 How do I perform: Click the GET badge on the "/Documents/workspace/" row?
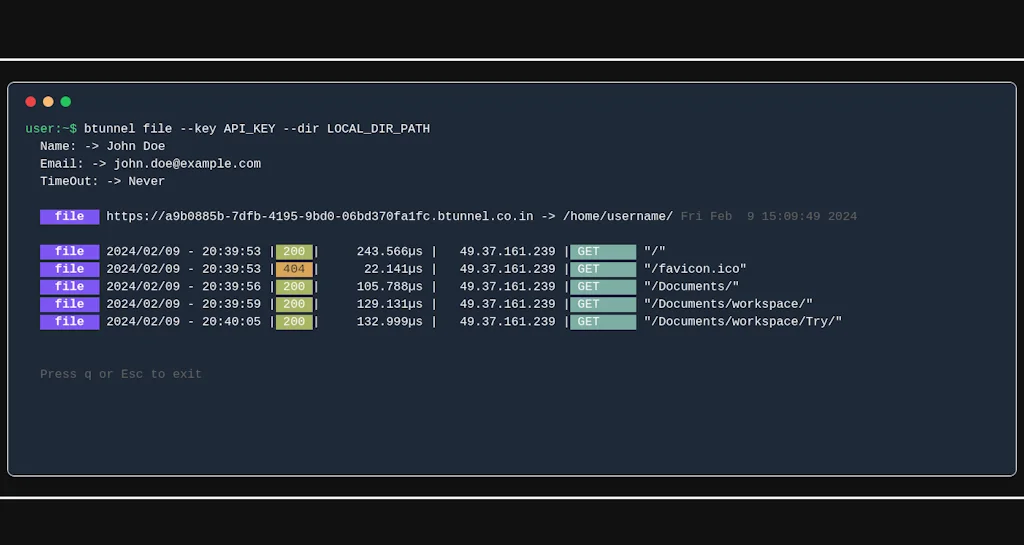point(602,304)
